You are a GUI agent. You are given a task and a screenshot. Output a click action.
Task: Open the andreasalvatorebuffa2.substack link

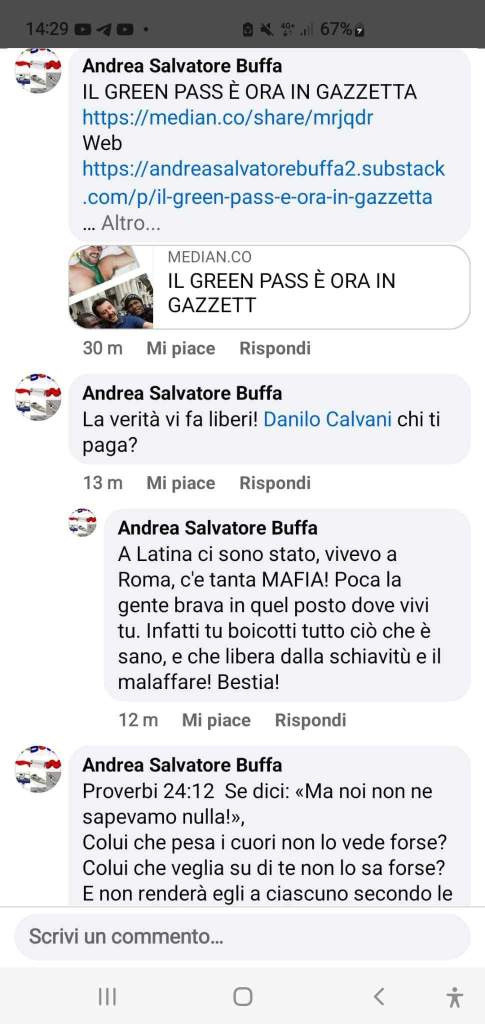coord(264,183)
